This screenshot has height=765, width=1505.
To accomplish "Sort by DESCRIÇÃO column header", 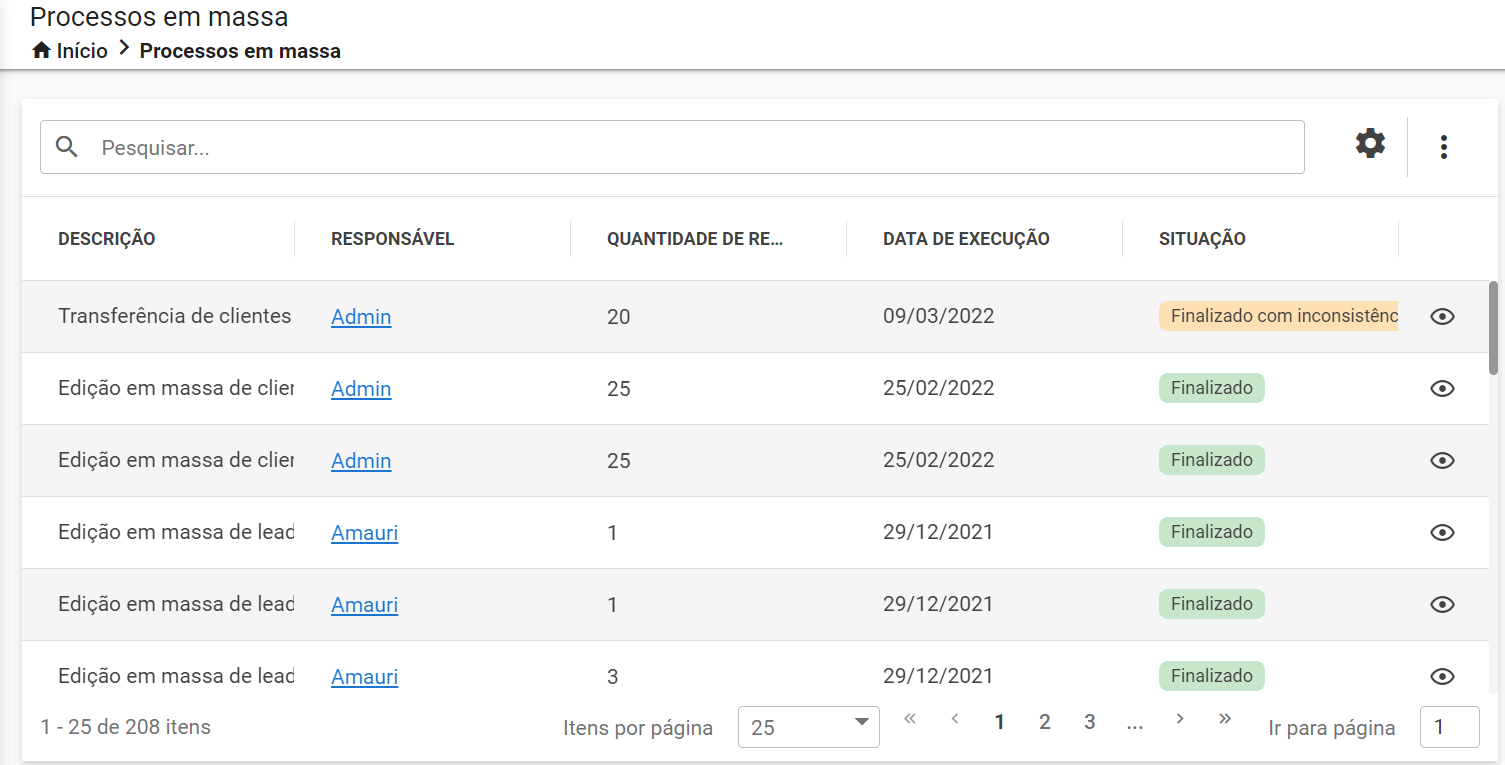I will [x=107, y=239].
